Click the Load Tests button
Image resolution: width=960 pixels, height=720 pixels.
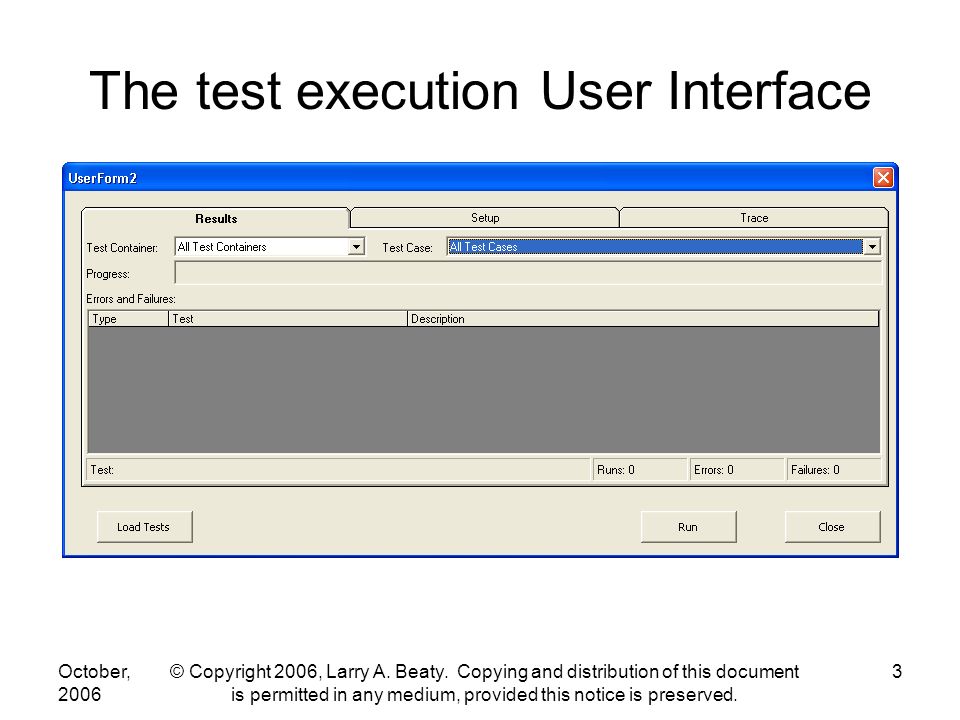tap(144, 527)
